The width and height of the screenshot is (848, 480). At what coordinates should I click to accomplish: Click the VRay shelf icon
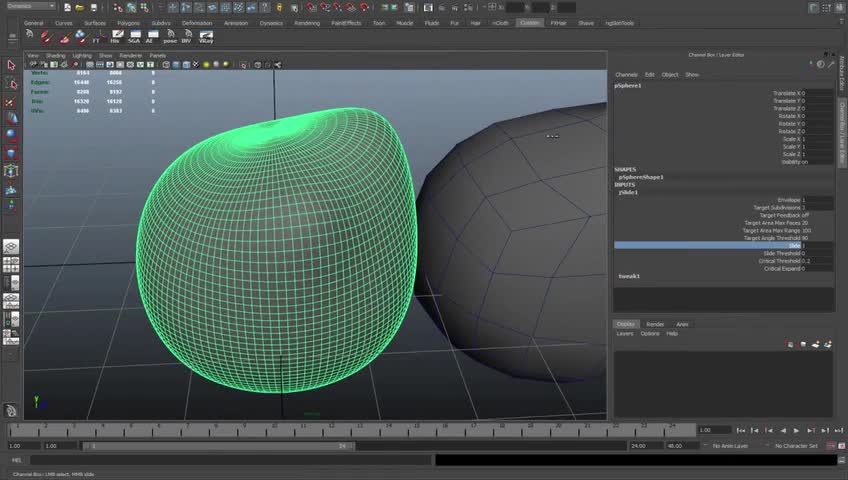tap(205, 38)
